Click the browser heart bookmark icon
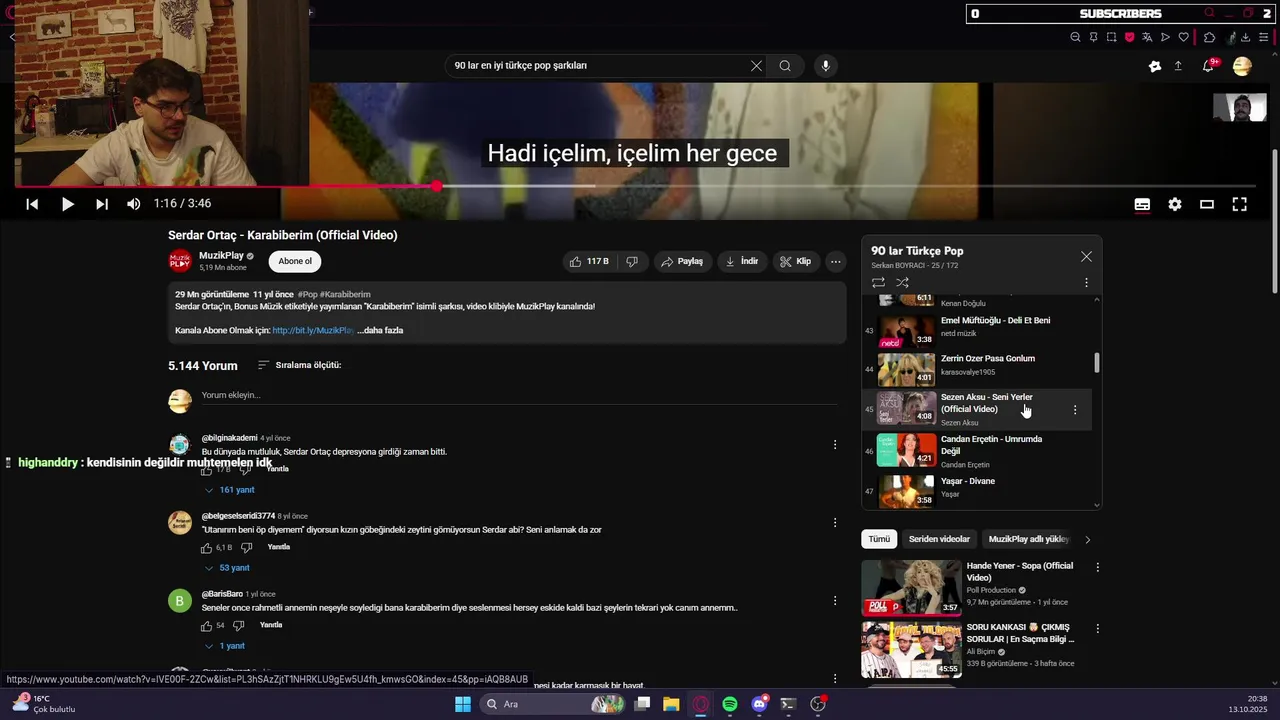The image size is (1280, 720). (1183, 37)
